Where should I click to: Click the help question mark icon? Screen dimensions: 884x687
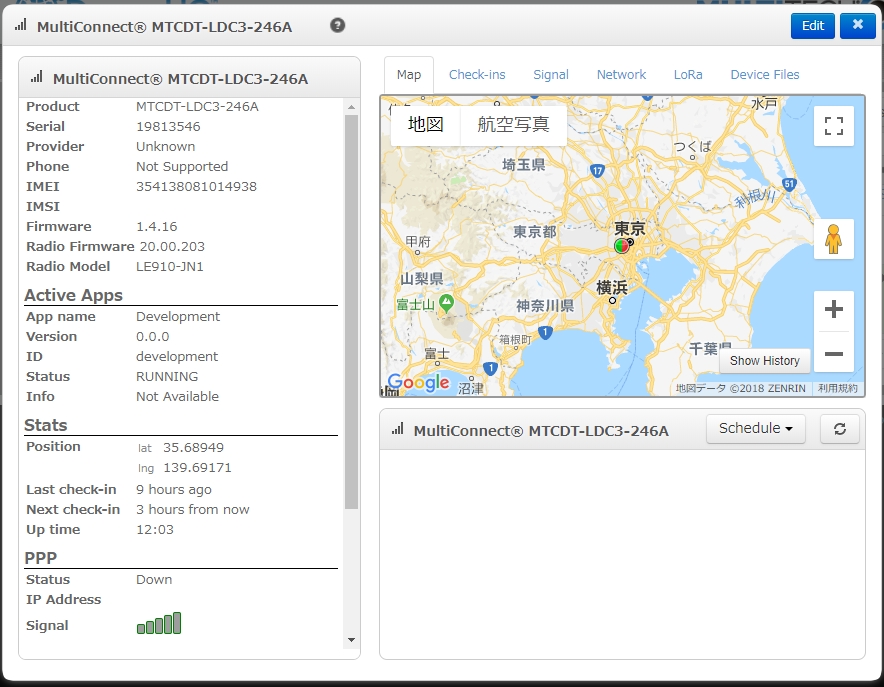pos(337,25)
